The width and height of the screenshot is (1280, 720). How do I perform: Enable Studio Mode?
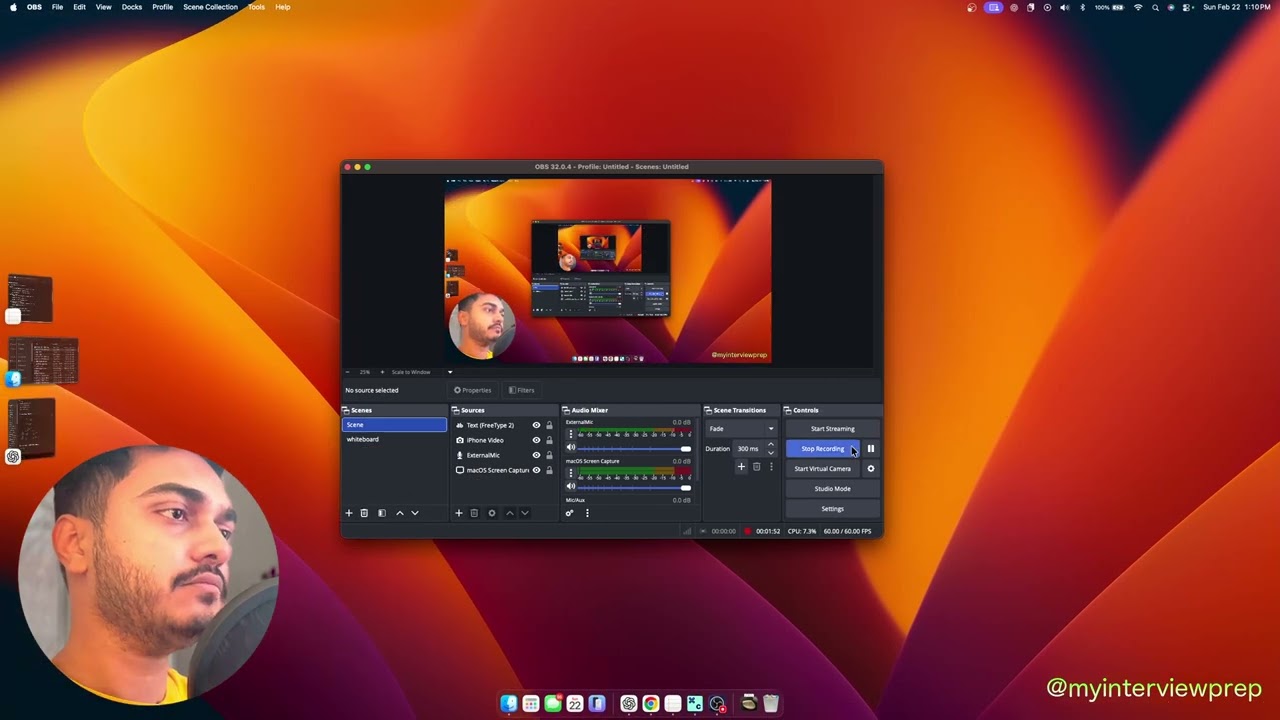(832, 489)
